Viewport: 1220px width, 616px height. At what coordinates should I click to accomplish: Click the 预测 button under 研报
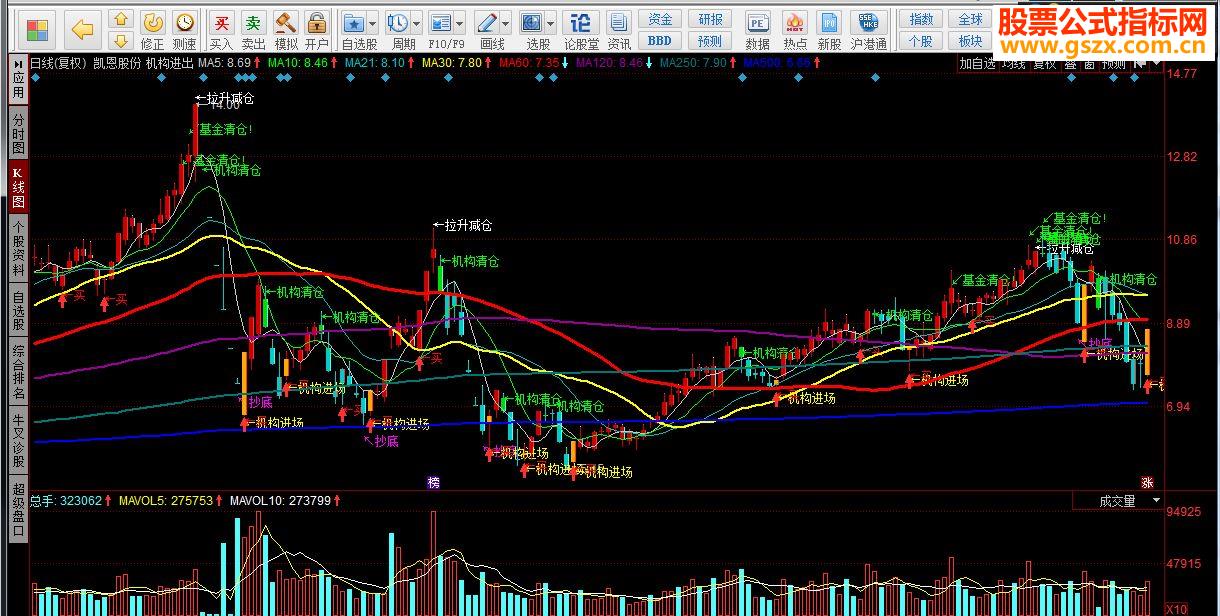pyautogui.click(x=710, y=41)
